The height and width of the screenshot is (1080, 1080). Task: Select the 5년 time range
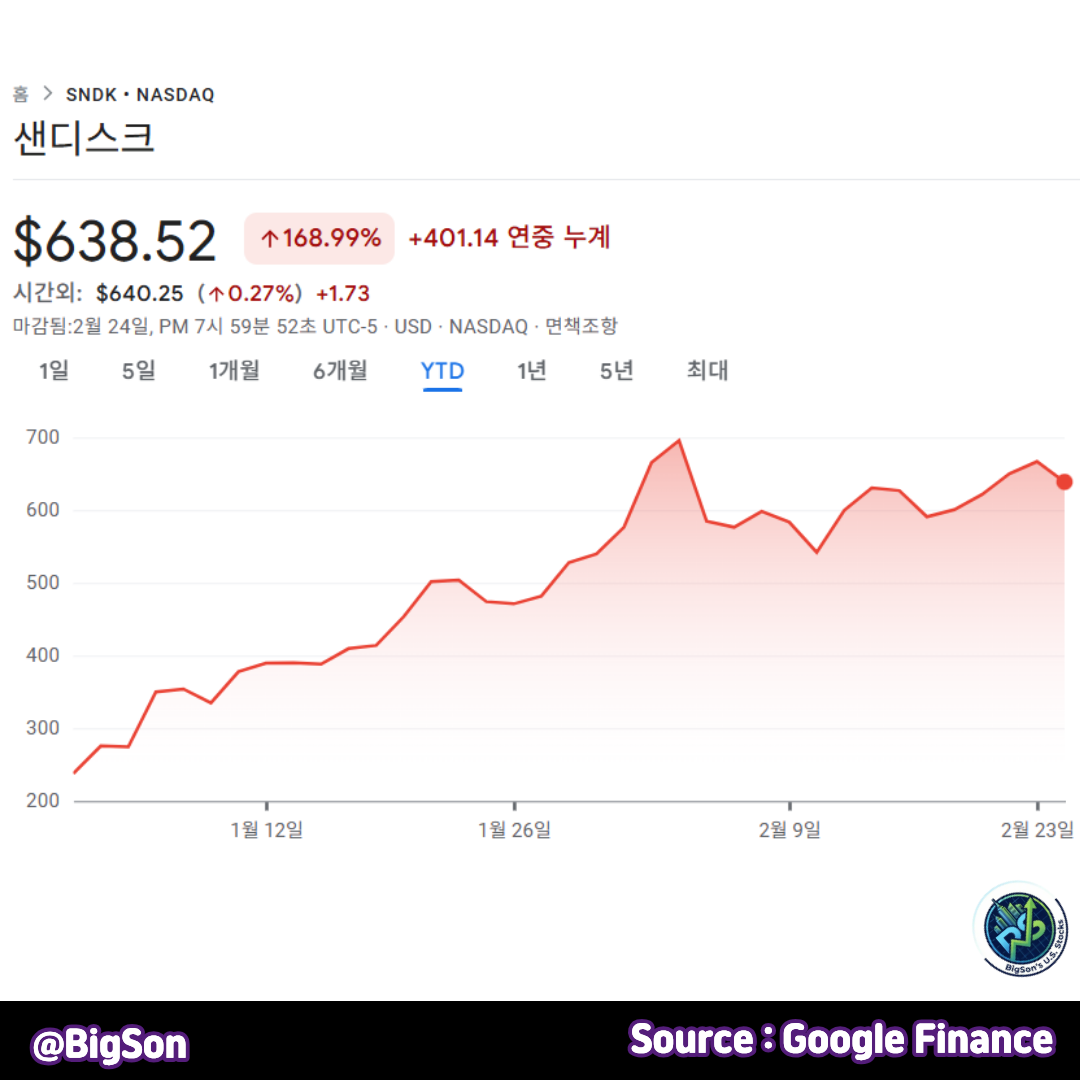[x=614, y=371]
